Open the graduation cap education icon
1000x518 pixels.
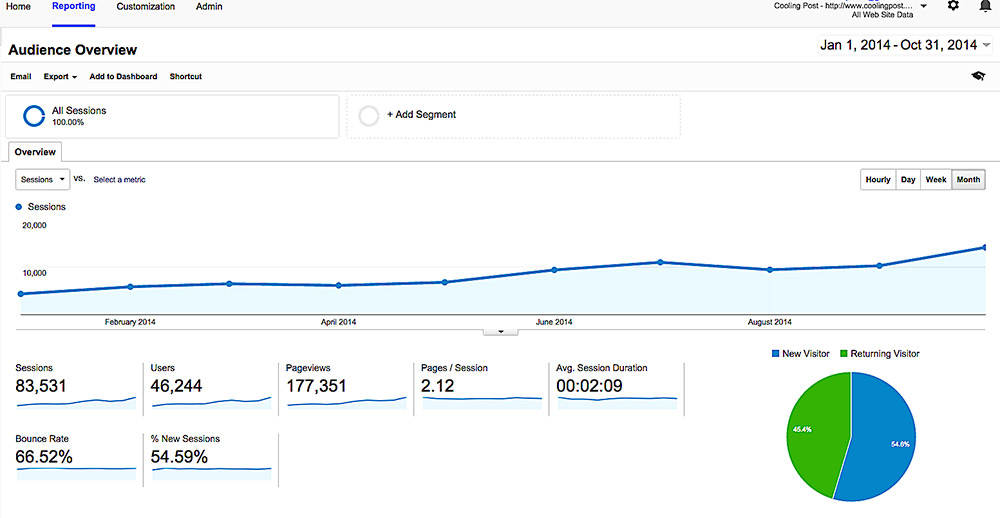pyautogui.click(x=977, y=76)
